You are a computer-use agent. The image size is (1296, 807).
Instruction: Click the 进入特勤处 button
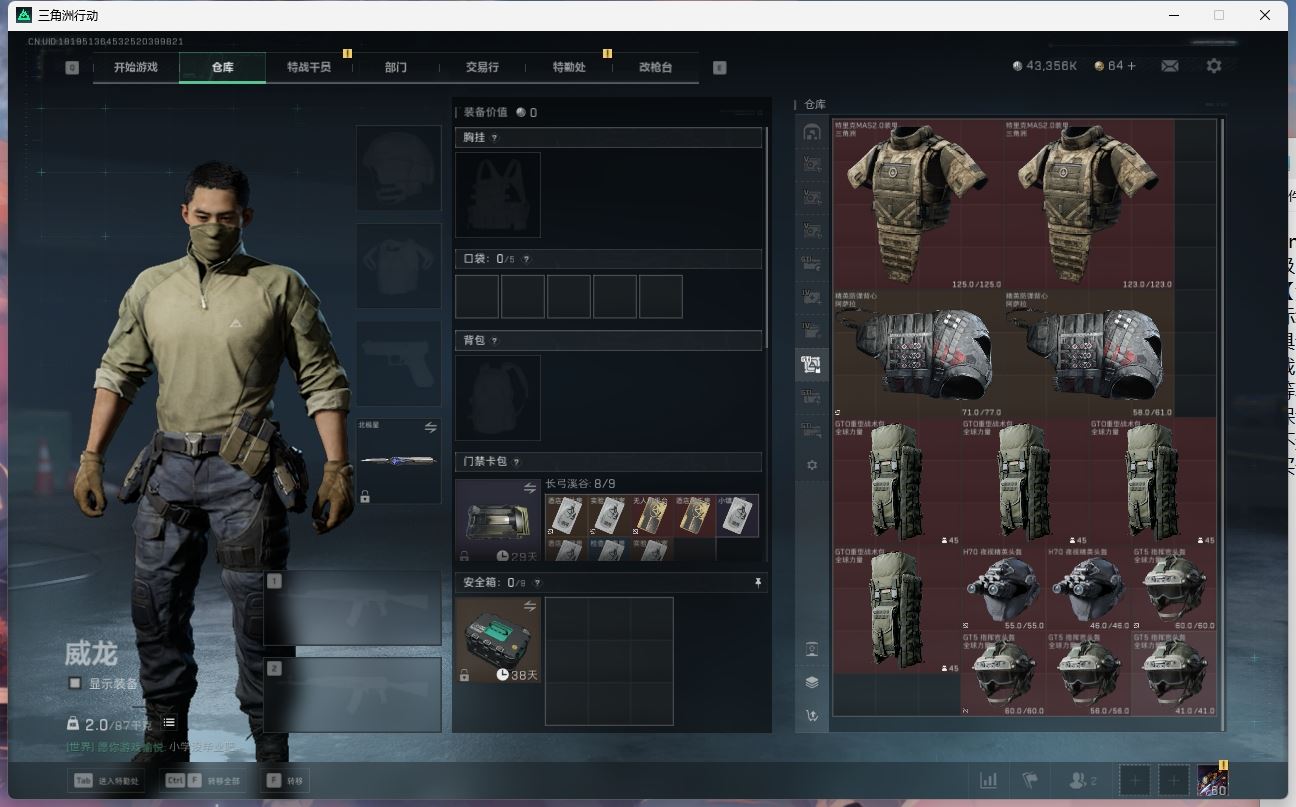tap(107, 781)
